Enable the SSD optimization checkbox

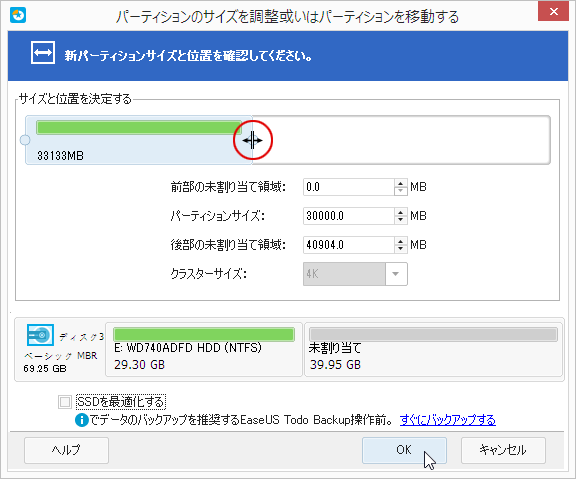65,402
